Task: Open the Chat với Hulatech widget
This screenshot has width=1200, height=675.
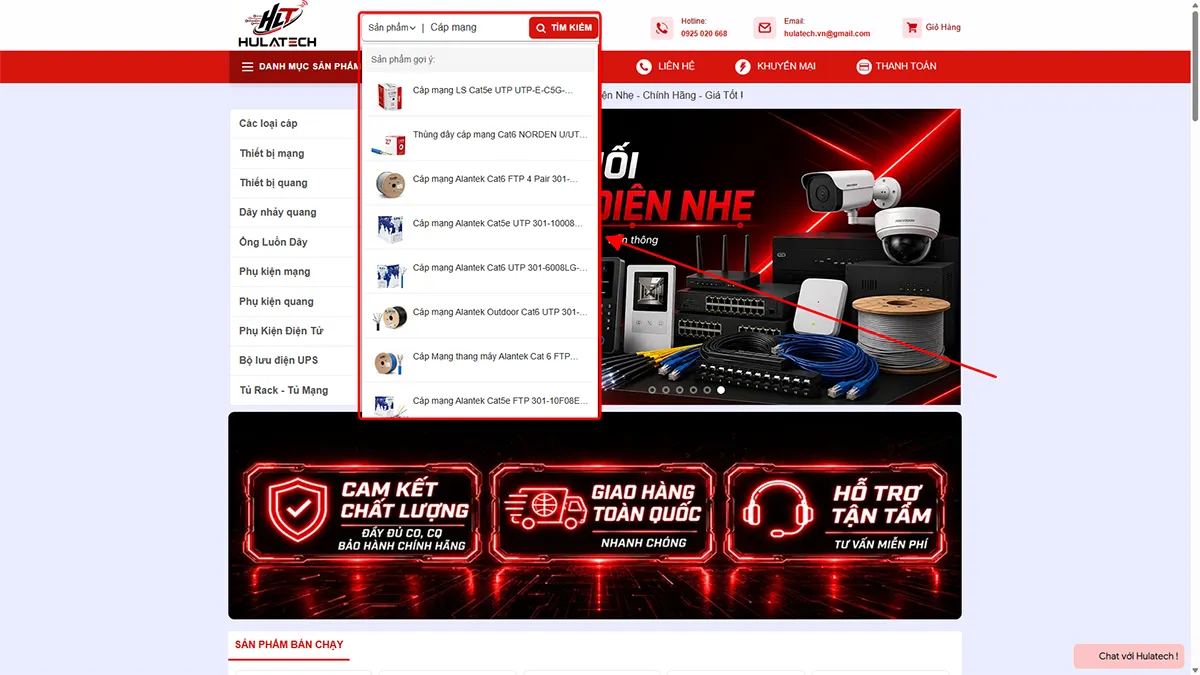Action: 1128,656
